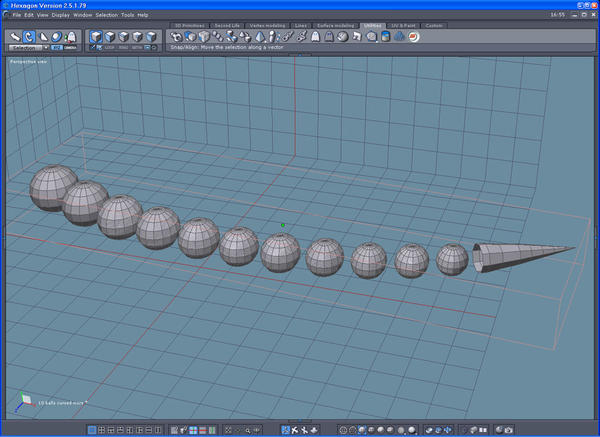The width and height of the screenshot is (600, 437).
Task: Switch to the Second Life tab
Action: pyautogui.click(x=227, y=26)
